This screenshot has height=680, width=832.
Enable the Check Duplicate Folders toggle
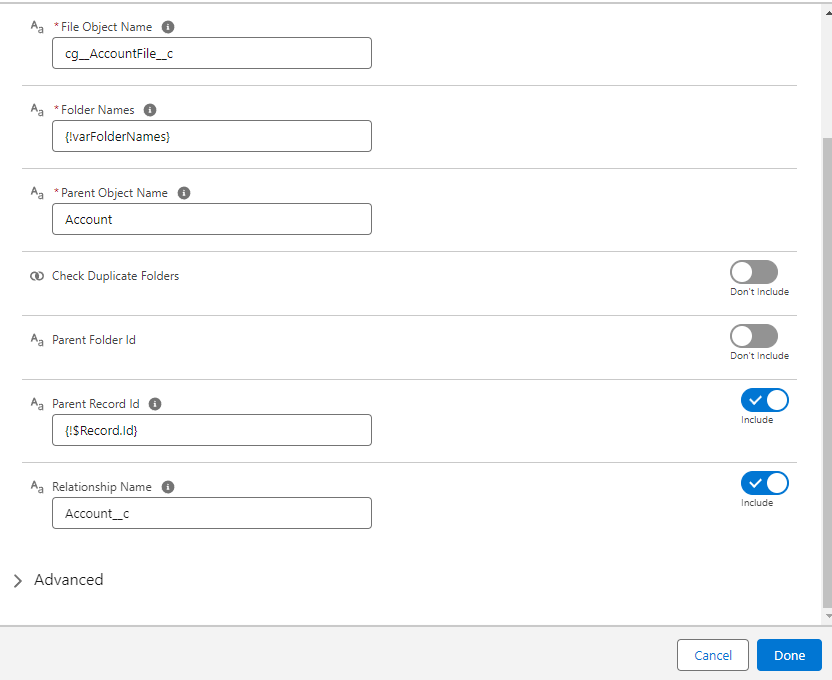pos(754,272)
